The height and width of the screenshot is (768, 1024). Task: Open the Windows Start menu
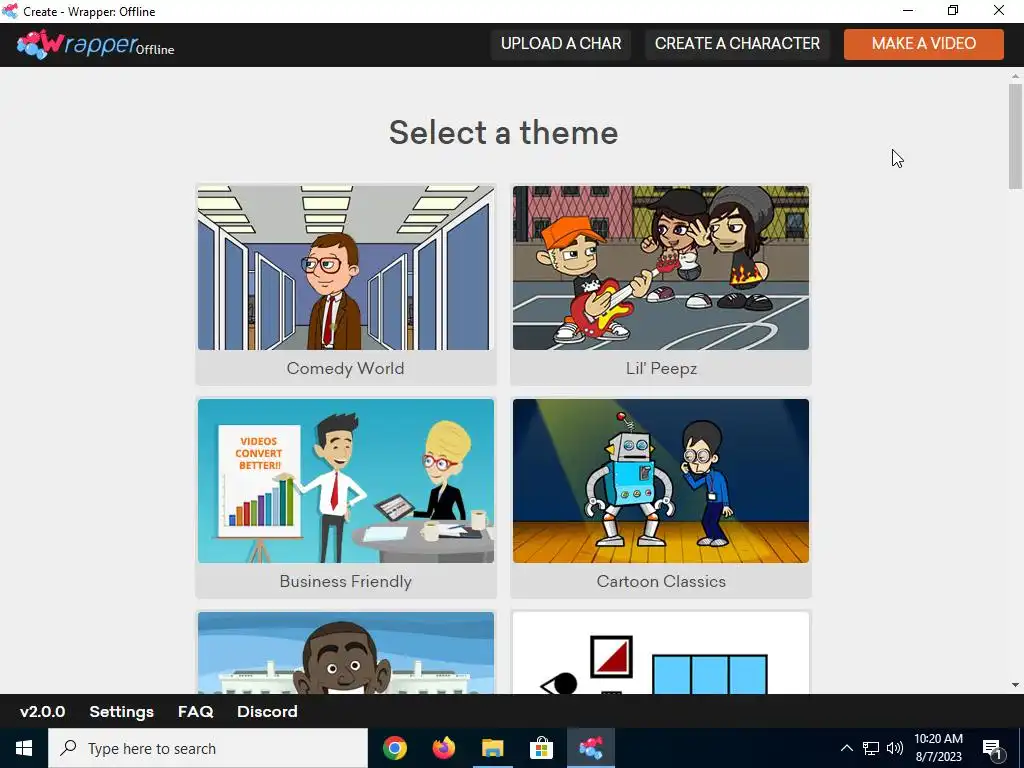(x=24, y=748)
